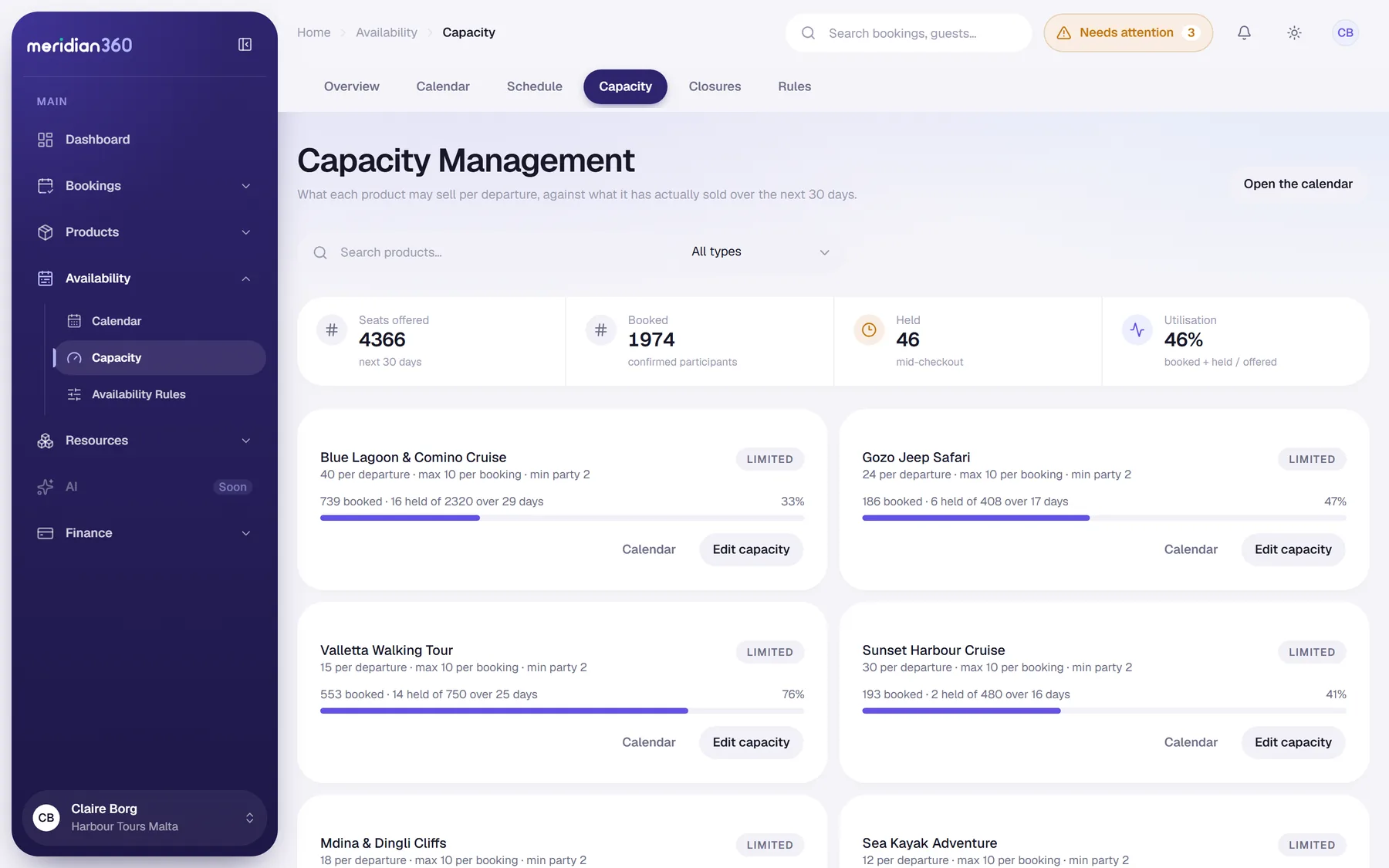Click the Finance card icon
This screenshot has width=1389, height=868.
[x=46, y=533]
